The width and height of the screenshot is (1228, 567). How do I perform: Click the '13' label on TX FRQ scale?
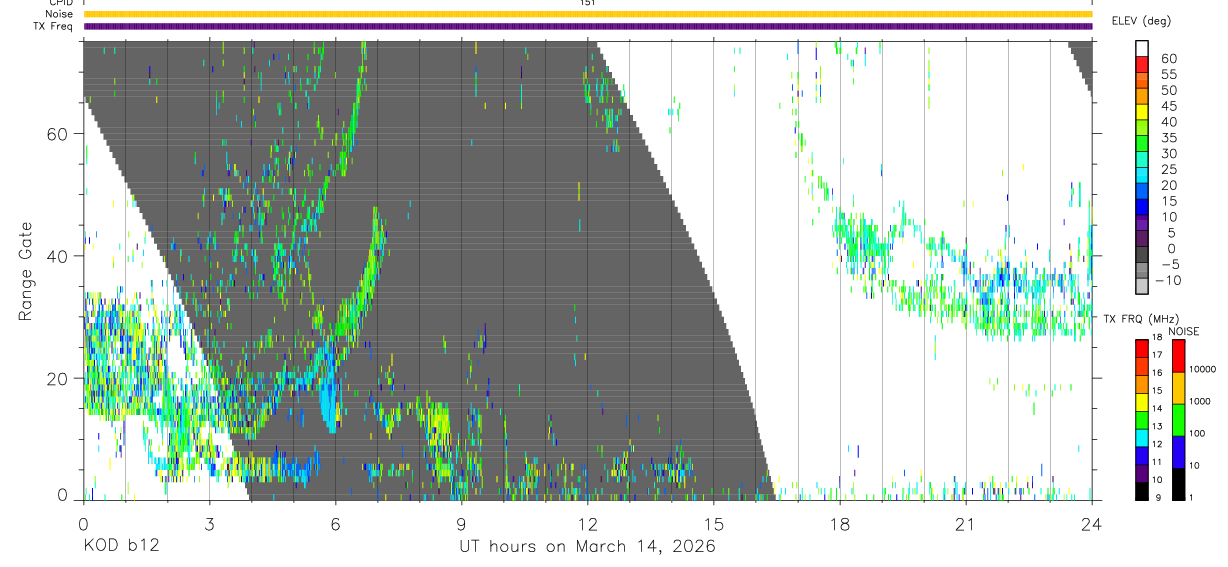(x=1158, y=427)
